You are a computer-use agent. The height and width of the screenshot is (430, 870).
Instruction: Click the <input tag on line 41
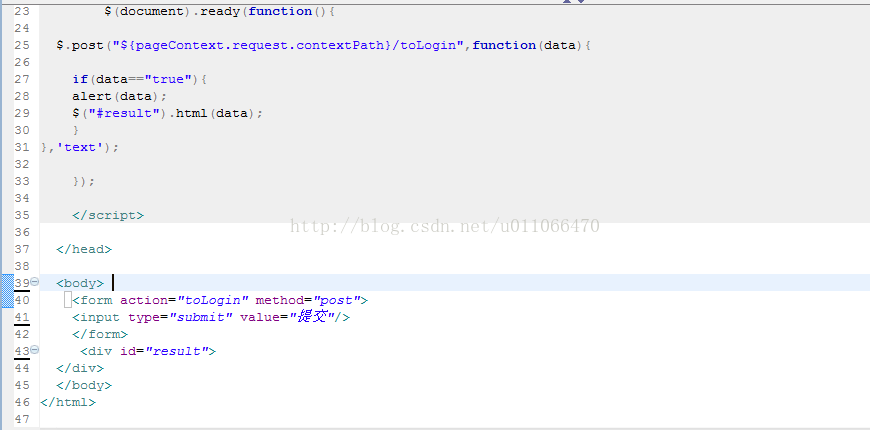pyautogui.click(x=96, y=317)
